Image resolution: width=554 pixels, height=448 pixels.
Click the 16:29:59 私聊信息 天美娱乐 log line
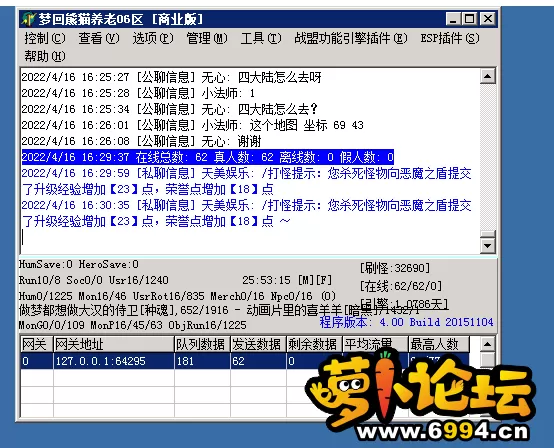[x=246, y=181]
